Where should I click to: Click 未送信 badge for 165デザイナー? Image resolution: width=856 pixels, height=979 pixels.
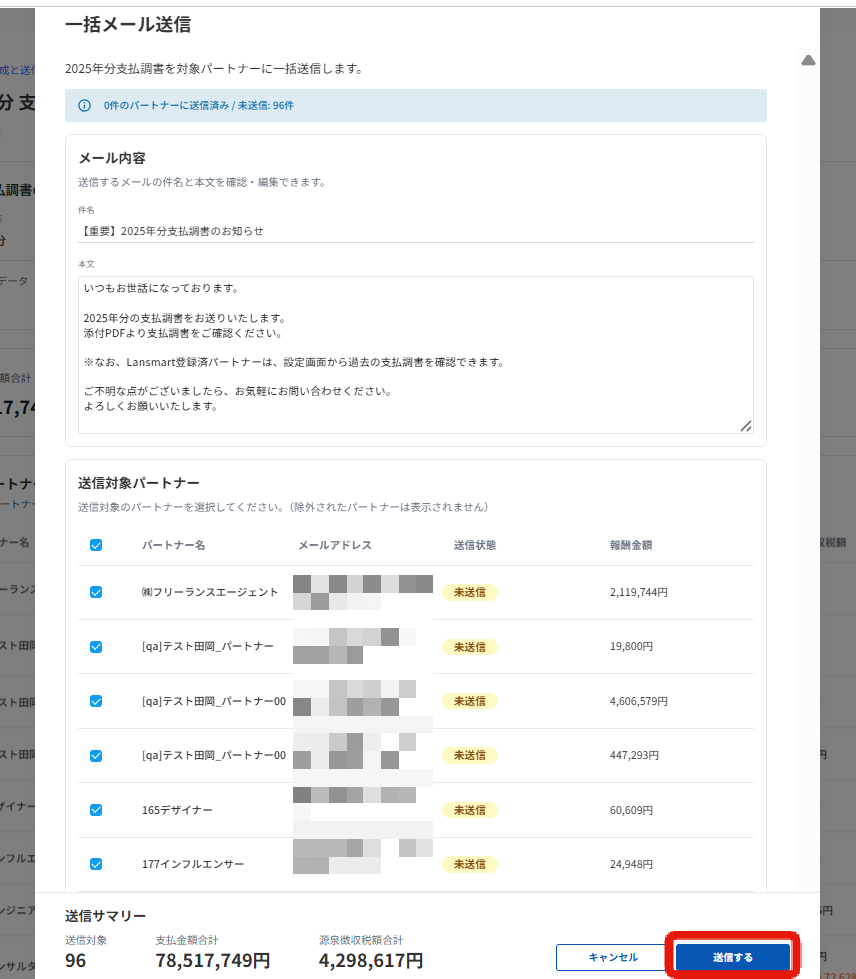pyautogui.click(x=470, y=810)
